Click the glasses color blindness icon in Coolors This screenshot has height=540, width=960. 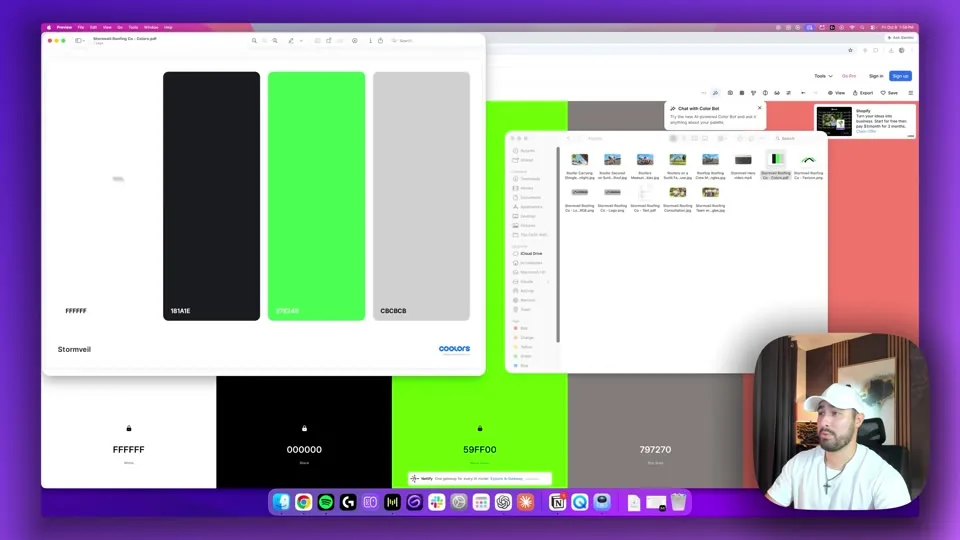tap(777, 93)
